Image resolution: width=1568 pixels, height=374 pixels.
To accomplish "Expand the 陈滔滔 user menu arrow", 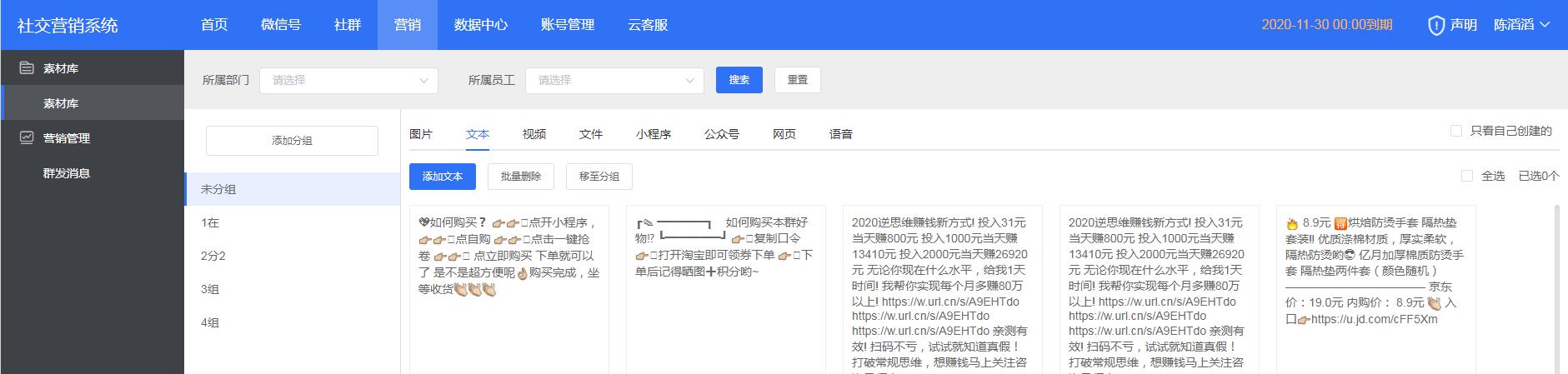I will [x=1545, y=25].
